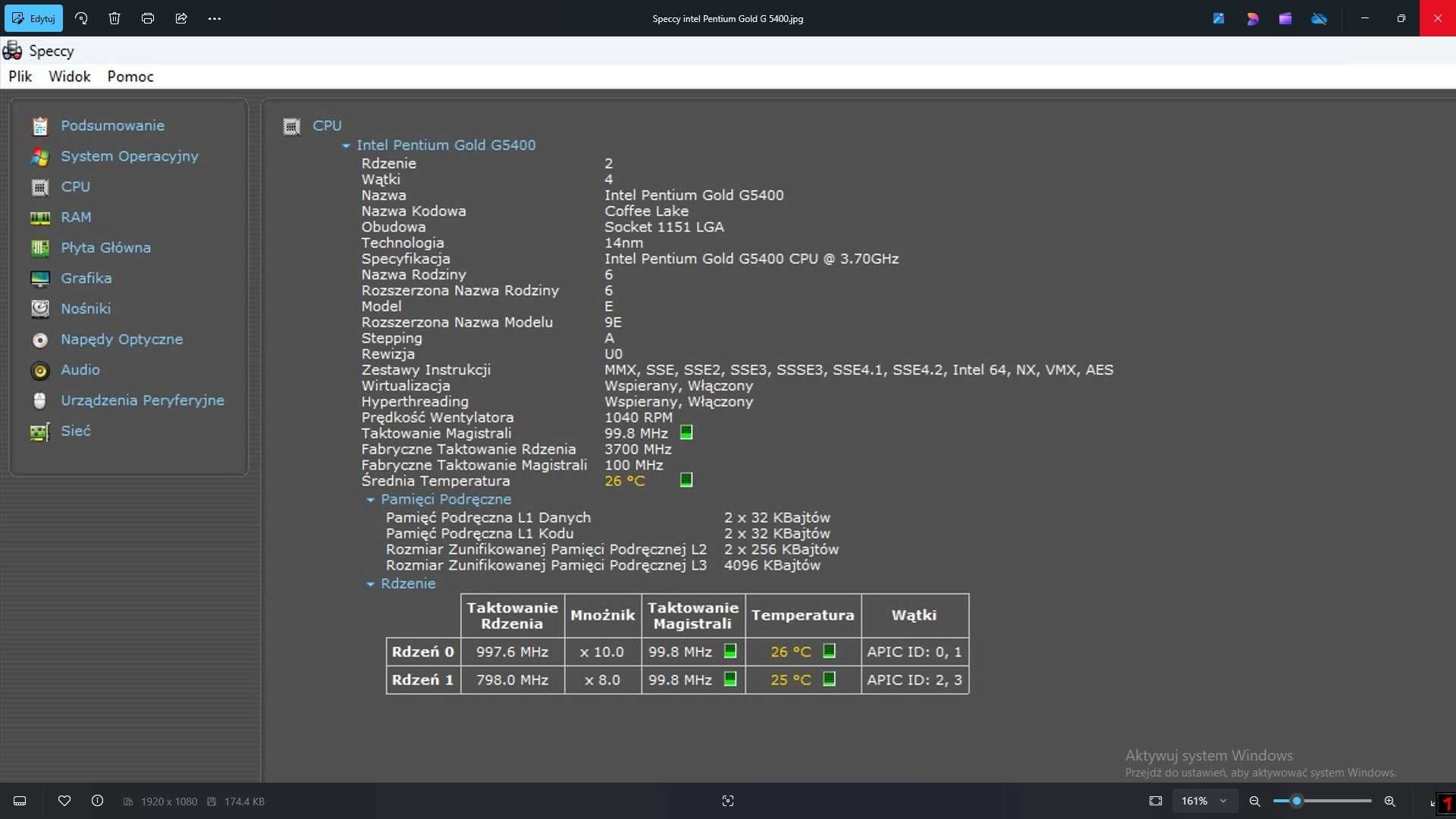Go to the RAM section label

[x=76, y=218]
